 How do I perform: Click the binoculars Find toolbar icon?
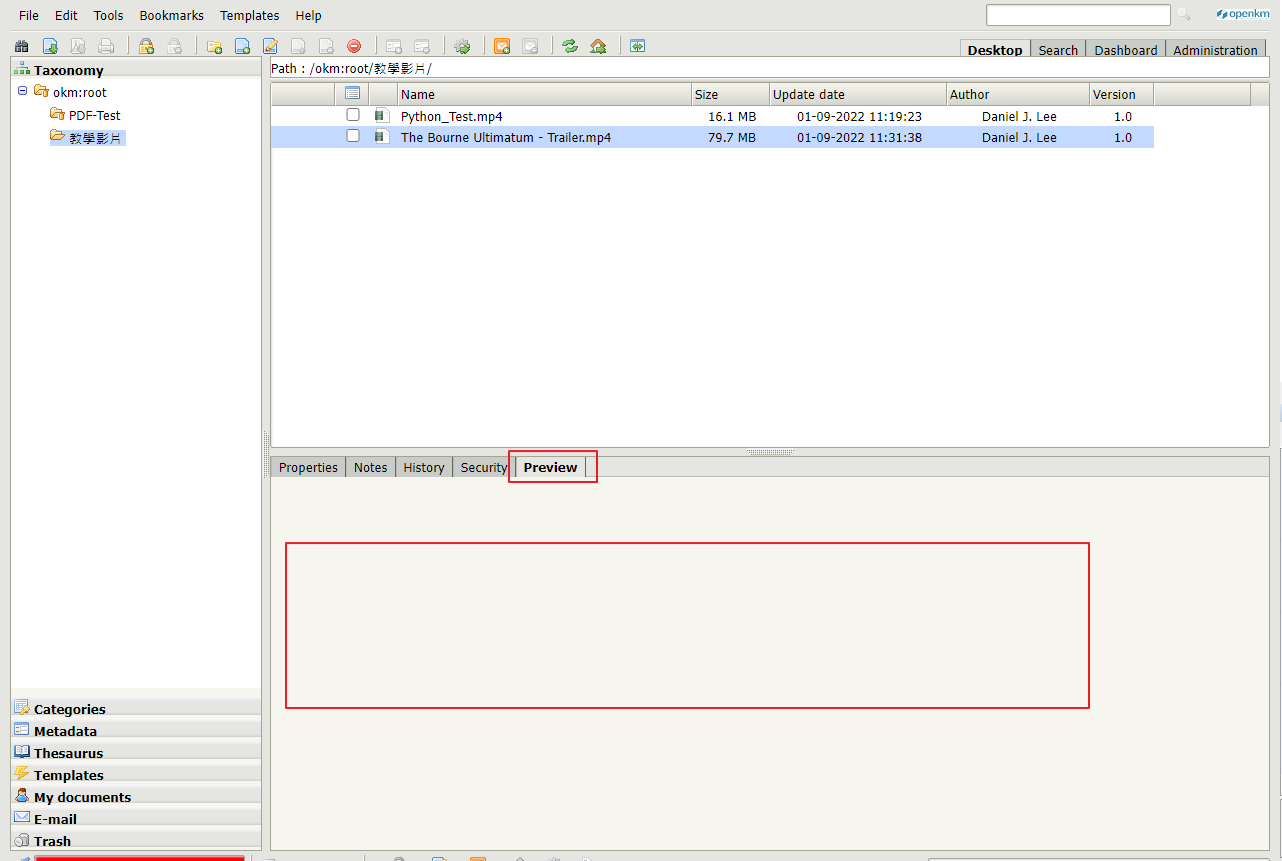(22, 46)
